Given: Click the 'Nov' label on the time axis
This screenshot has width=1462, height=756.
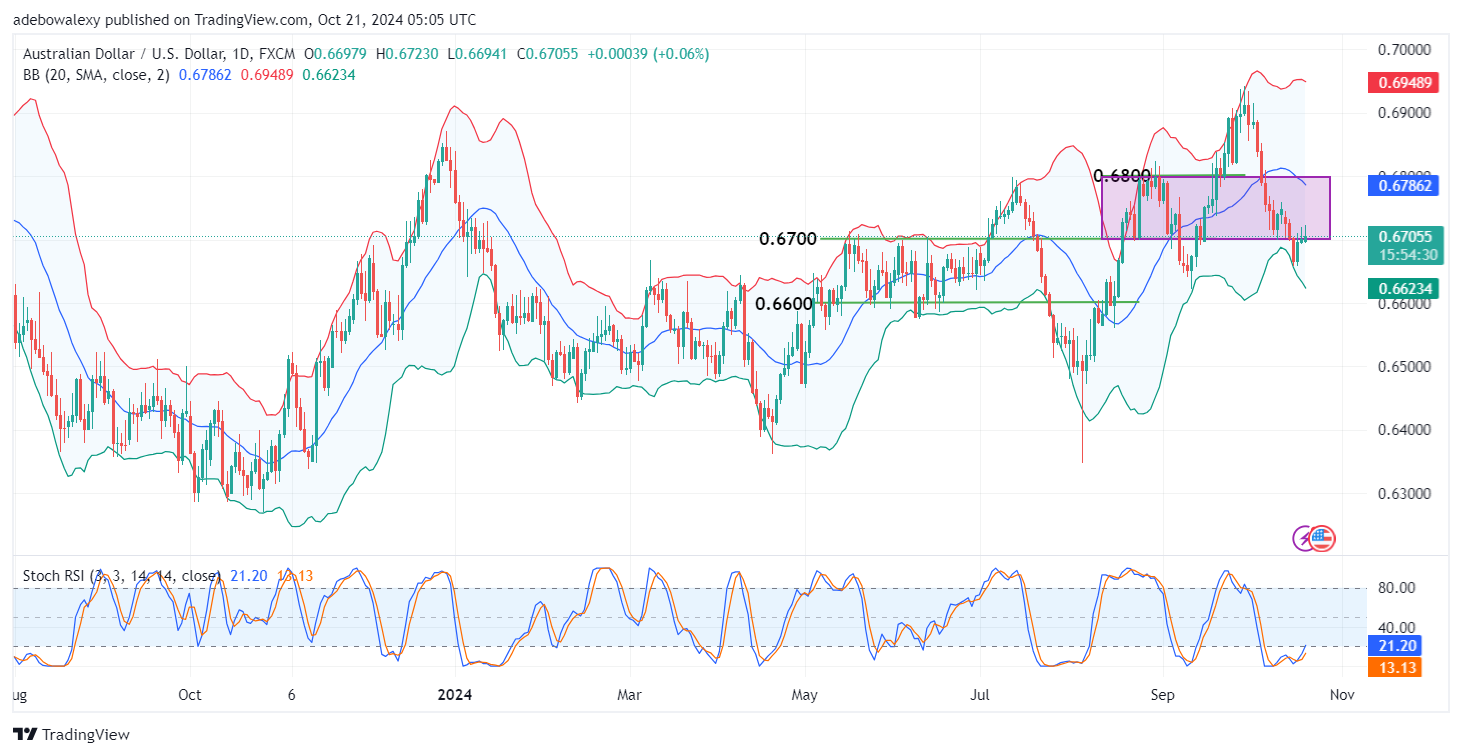Looking at the screenshot, I should 1341,695.
